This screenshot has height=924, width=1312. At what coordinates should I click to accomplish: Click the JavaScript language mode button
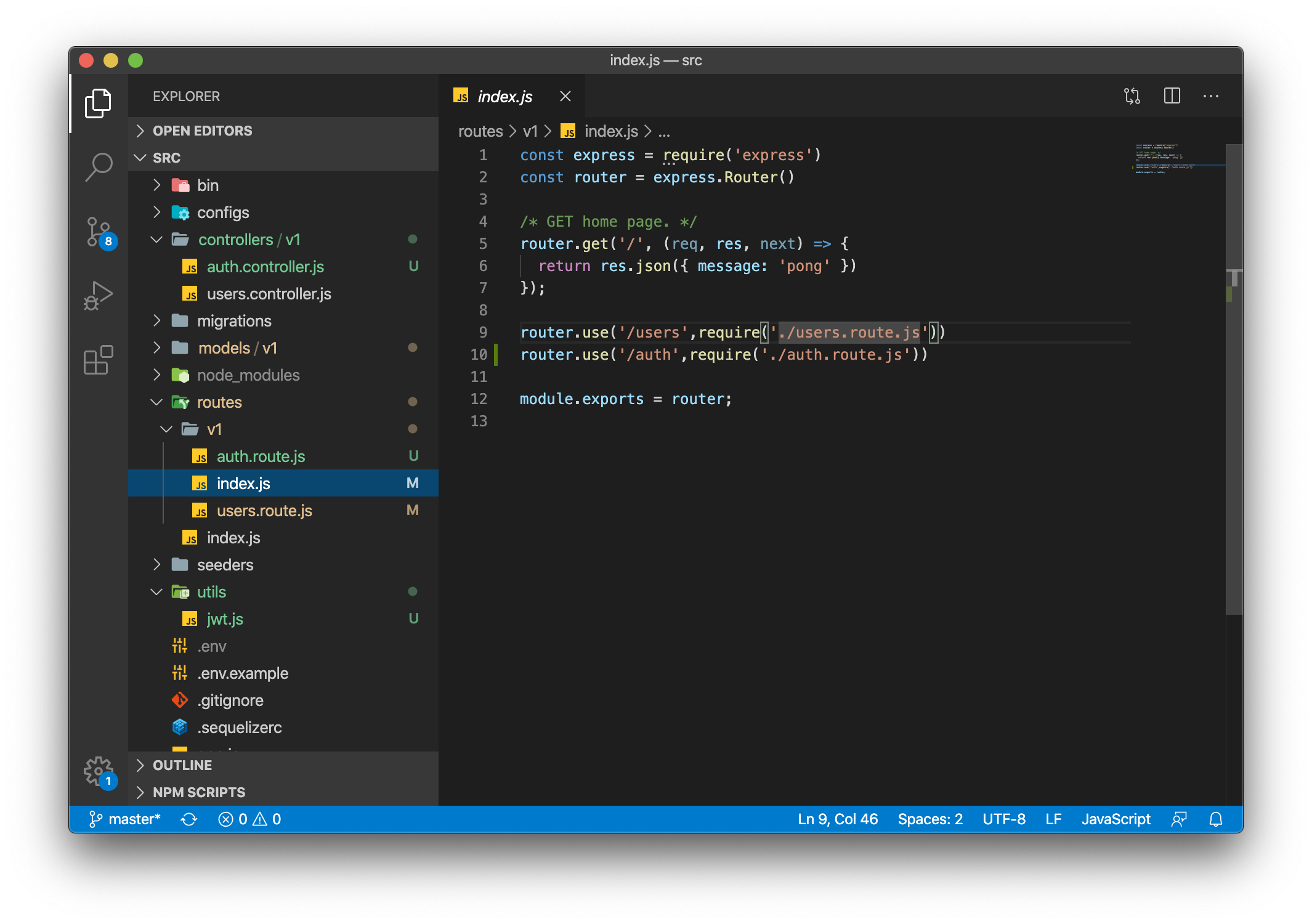coord(1116,819)
